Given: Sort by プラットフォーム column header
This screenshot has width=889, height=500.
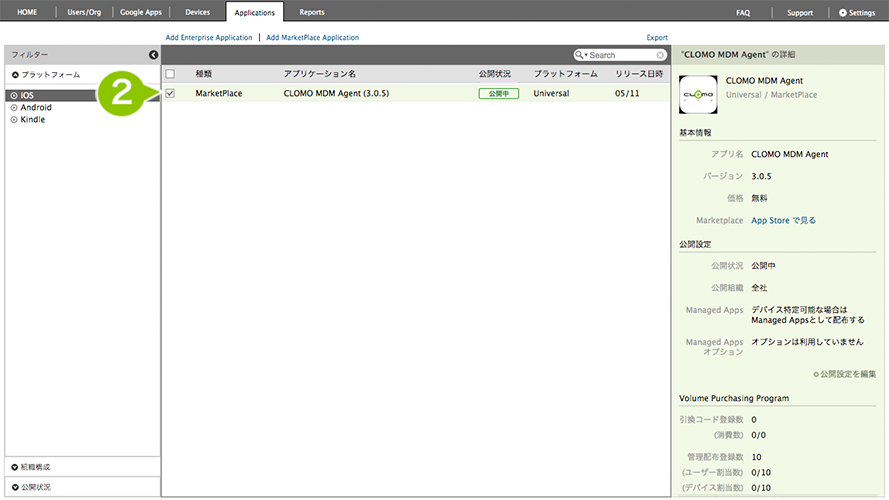Looking at the screenshot, I should click(565, 74).
